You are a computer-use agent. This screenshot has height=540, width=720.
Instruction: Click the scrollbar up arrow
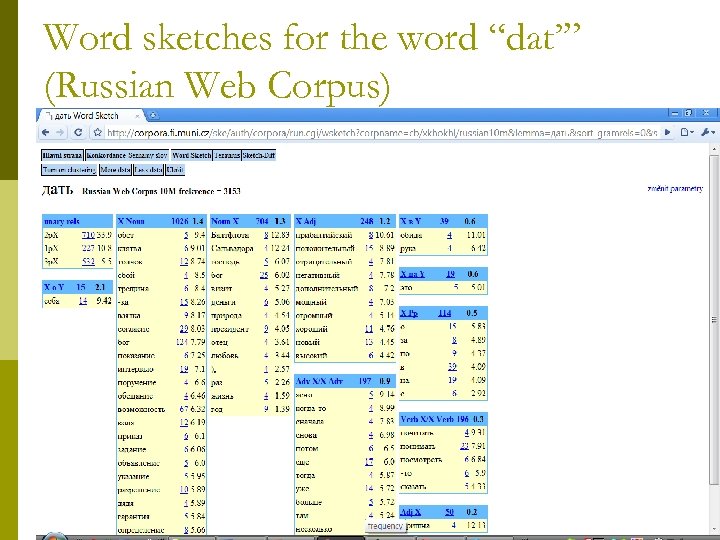714,148
